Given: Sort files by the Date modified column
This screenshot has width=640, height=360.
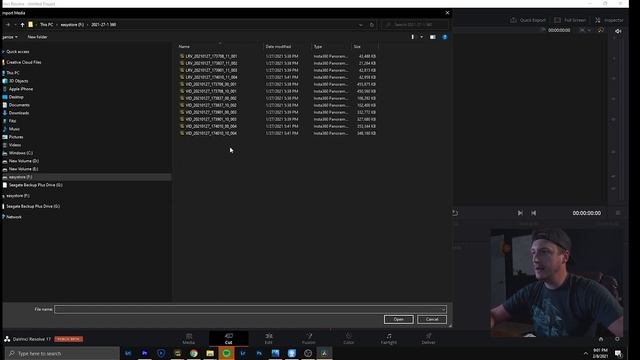Looking at the screenshot, I should click(x=278, y=47).
